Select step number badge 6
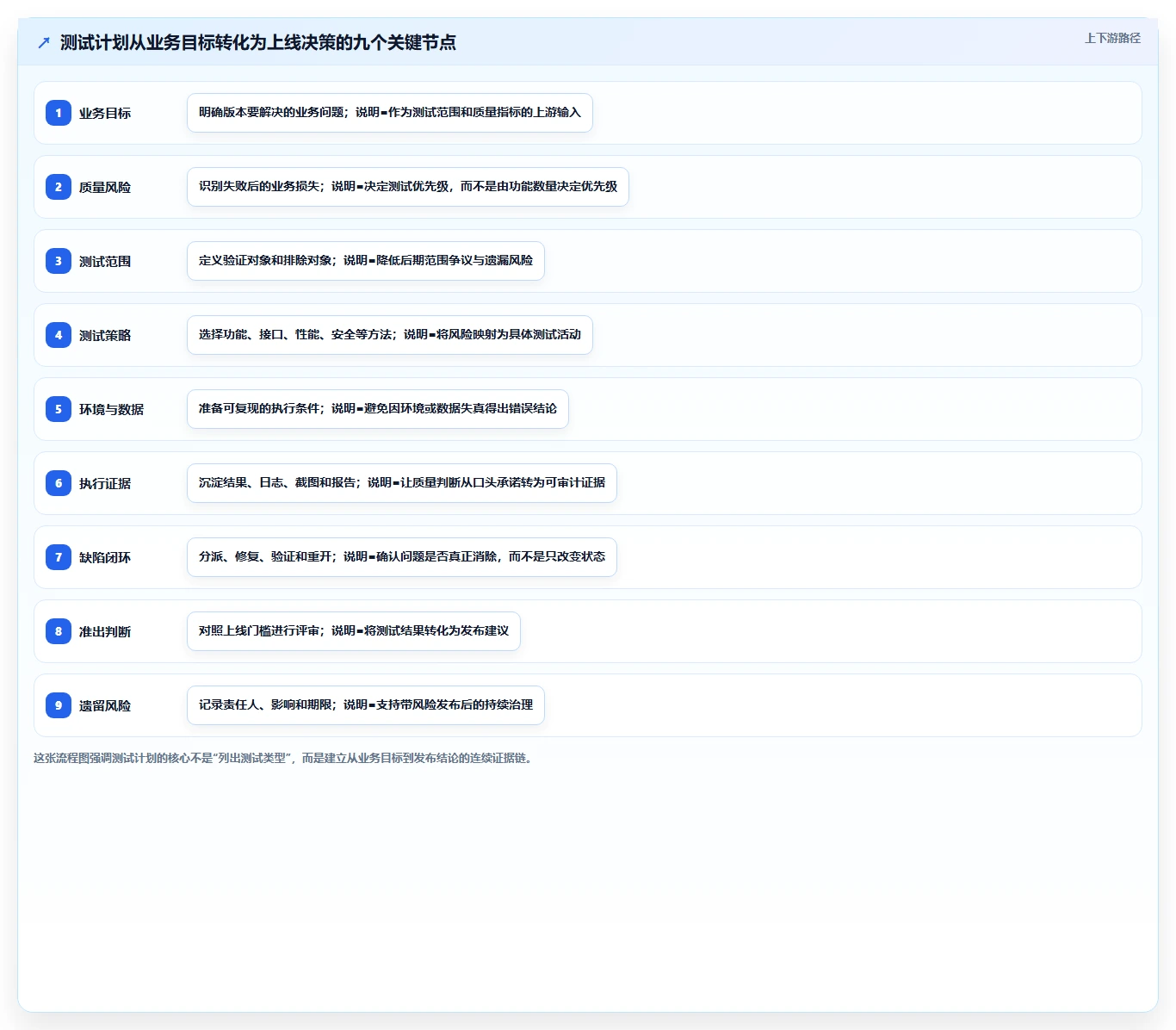The height and width of the screenshot is (1030, 1176). pyautogui.click(x=59, y=483)
